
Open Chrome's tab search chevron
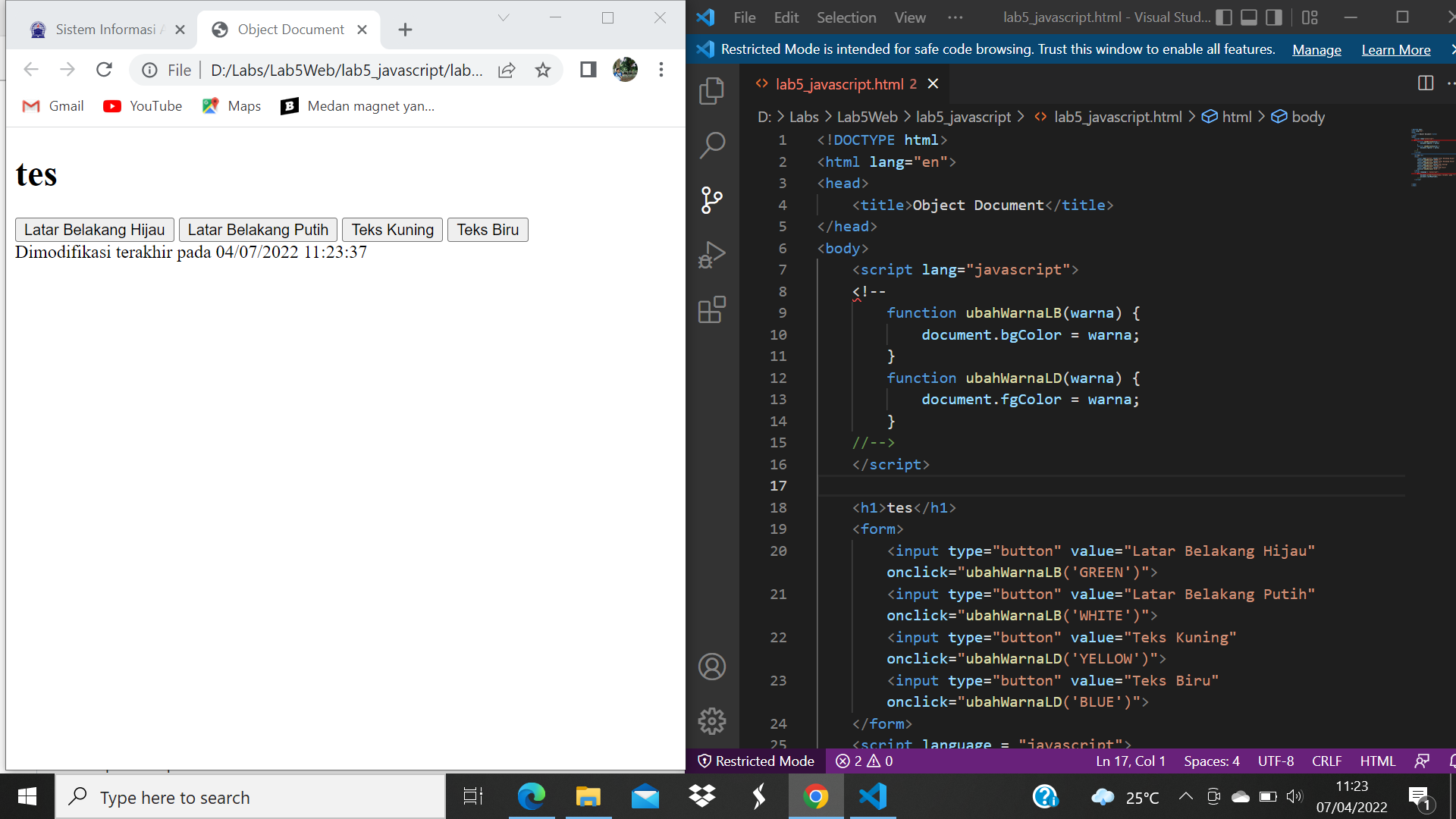[x=503, y=17]
